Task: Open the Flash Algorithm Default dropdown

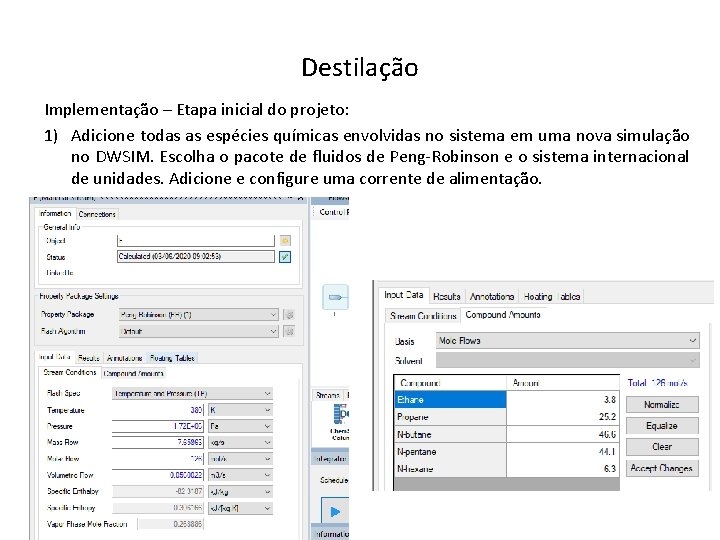Action: [198, 331]
